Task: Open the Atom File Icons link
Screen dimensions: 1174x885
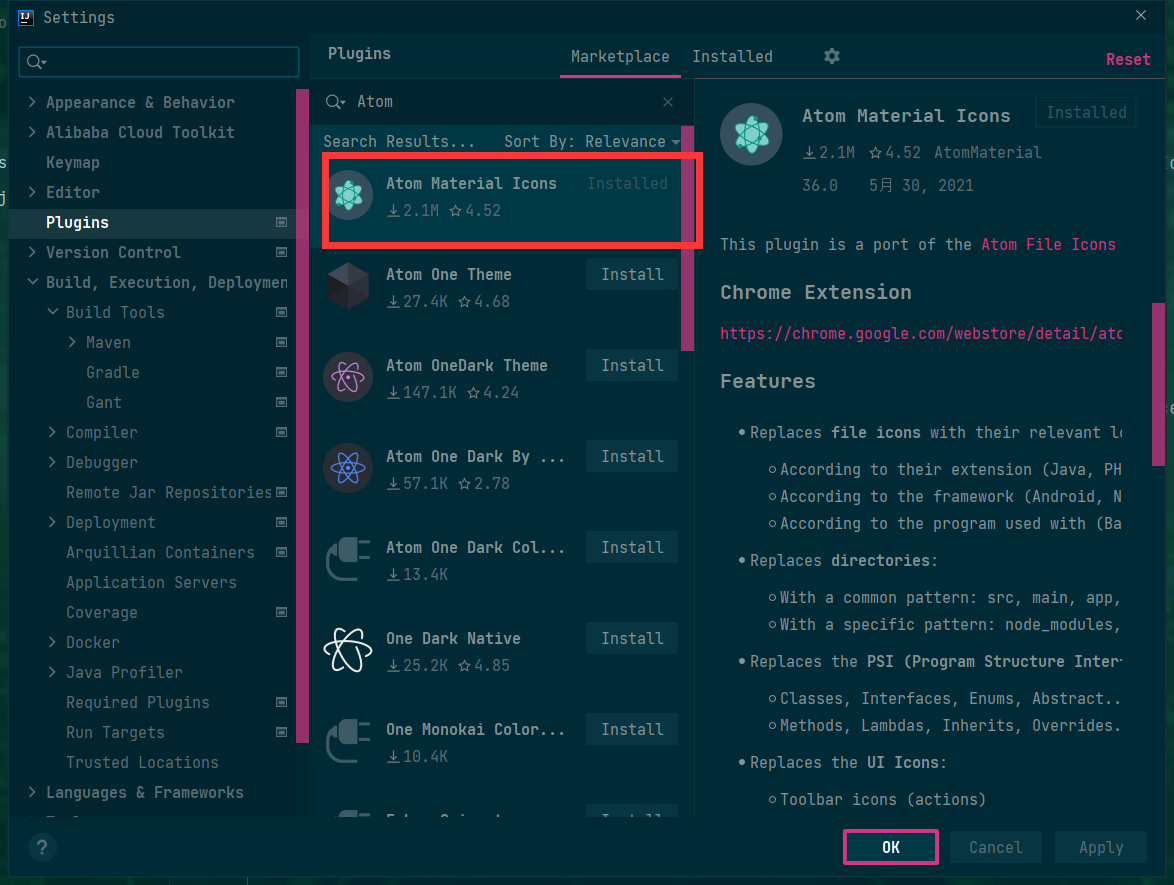Action: 1048,245
